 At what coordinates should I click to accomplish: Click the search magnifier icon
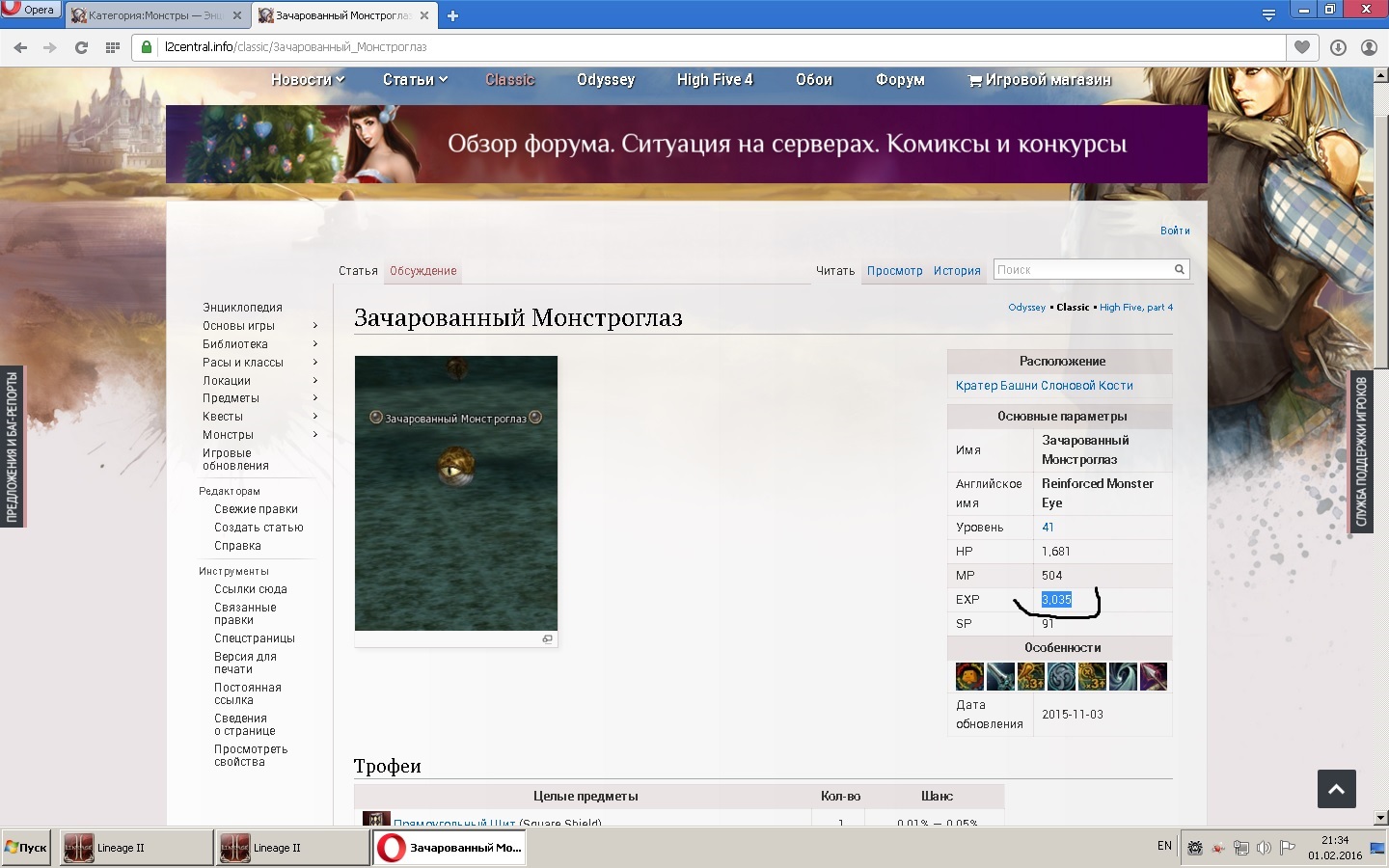click(1179, 270)
